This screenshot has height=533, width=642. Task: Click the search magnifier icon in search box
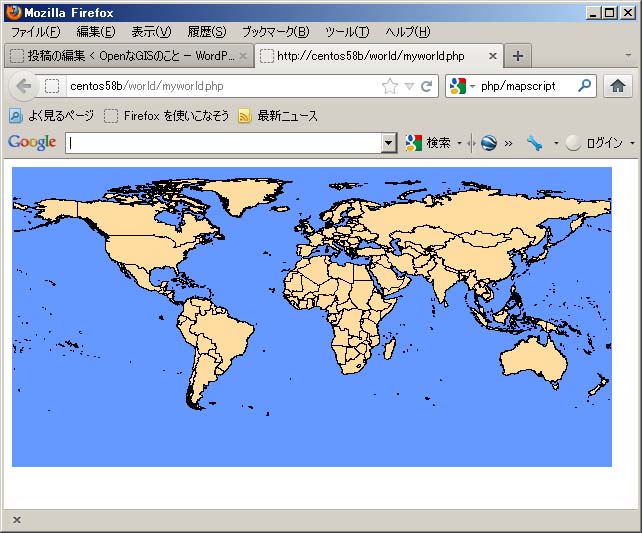tap(584, 86)
